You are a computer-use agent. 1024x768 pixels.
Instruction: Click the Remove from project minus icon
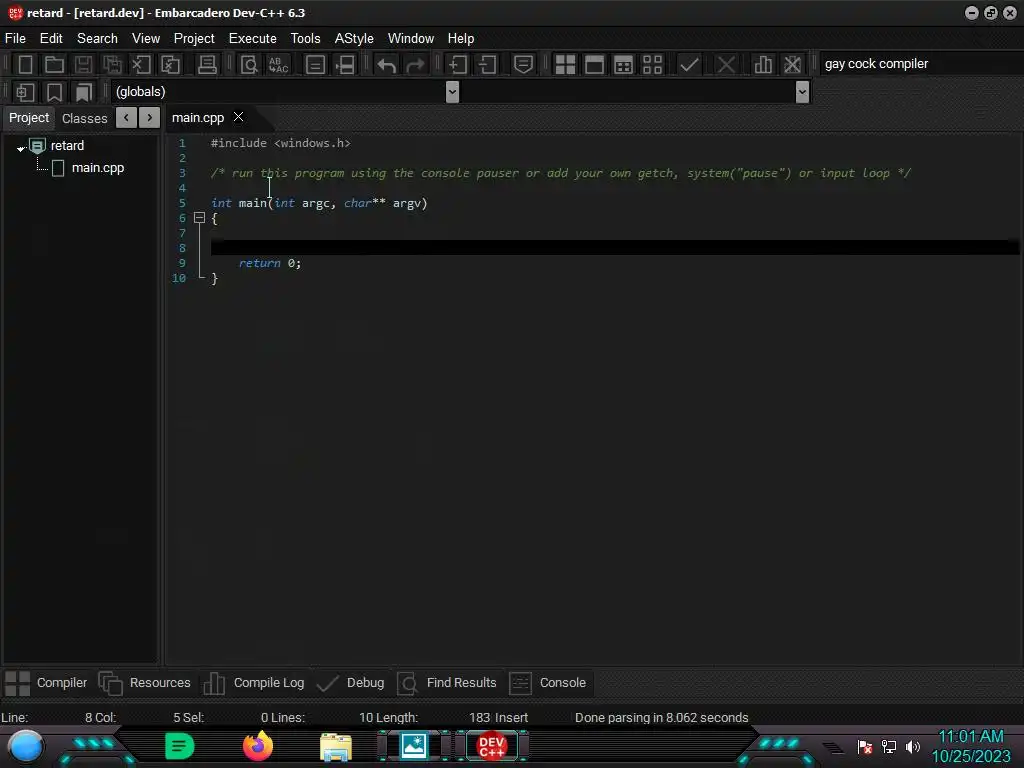[487, 64]
